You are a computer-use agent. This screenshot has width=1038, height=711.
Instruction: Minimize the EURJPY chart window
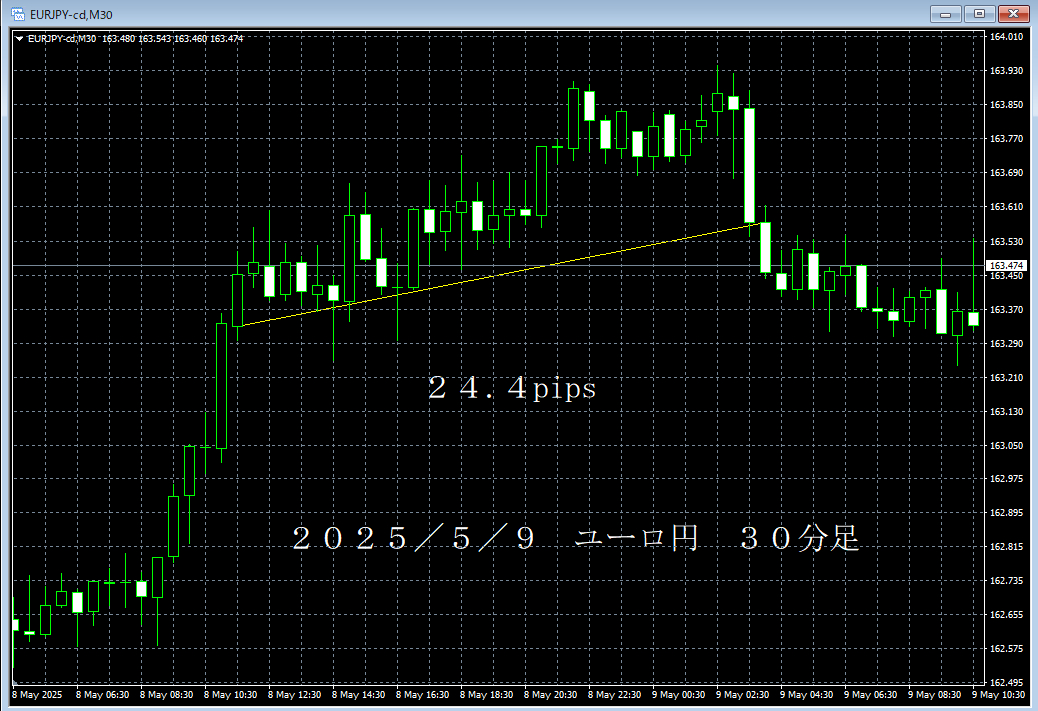tap(944, 14)
